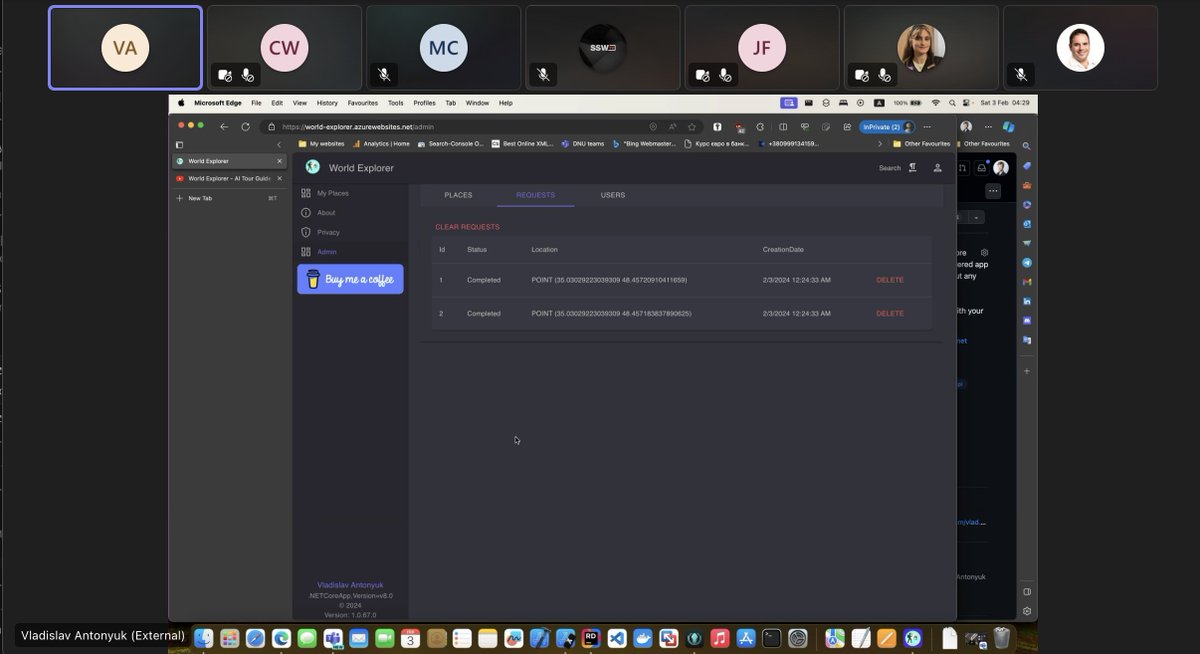Open Other Favourites folder
The width and height of the screenshot is (1200, 654).
[x=922, y=144]
